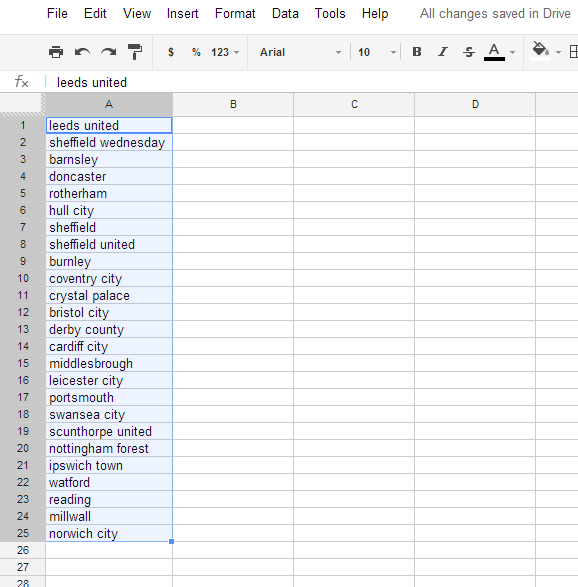
Task: Open the 123 more formats dropdown
Action: pos(225,52)
